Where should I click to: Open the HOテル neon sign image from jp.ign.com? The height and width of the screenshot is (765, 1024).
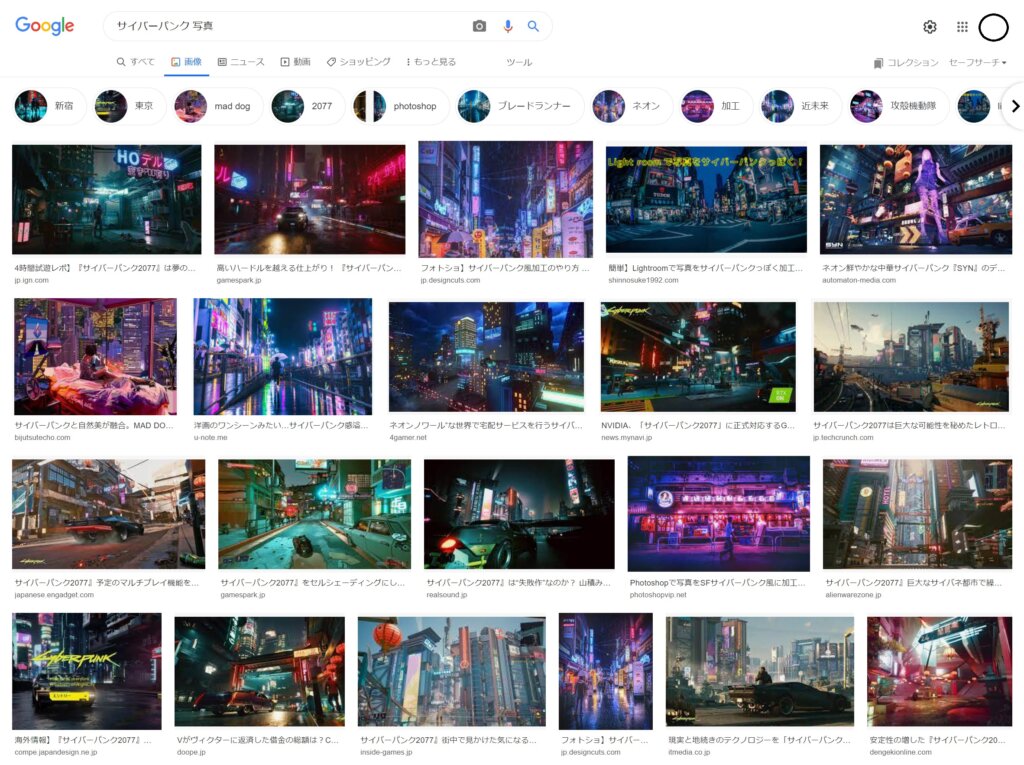(106, 199)
